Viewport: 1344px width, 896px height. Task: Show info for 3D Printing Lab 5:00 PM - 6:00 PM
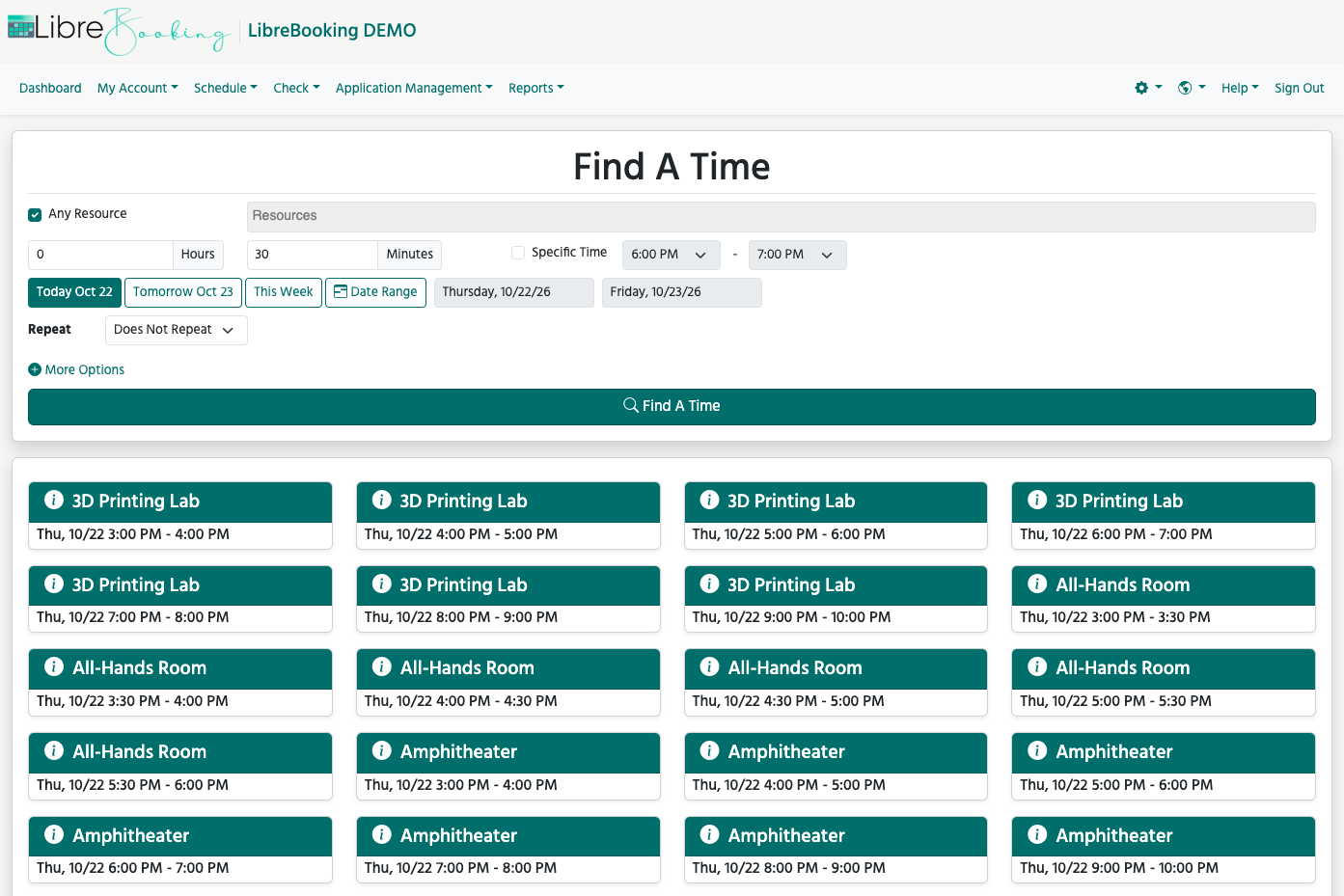click(710, 500)
